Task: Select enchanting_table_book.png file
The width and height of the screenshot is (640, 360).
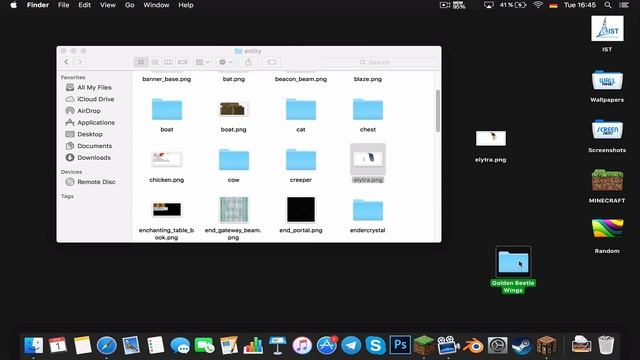Action: point(167,210)
